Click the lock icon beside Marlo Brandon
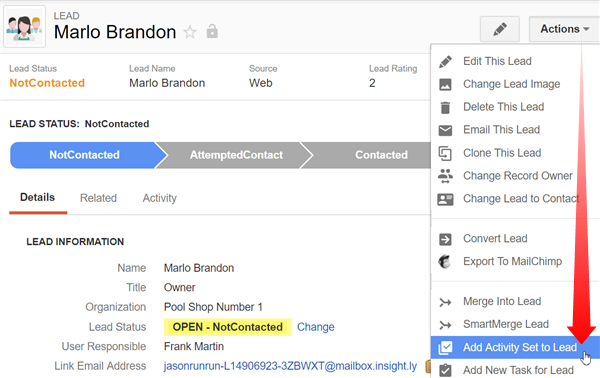Viewport: 600px width, 378px height. click(212, 31)
